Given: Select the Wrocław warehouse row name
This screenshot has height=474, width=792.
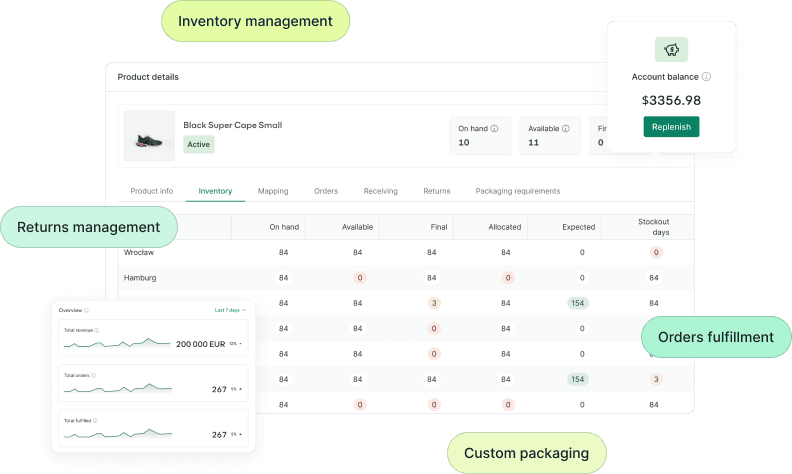Looking at the screenshot, I should [x=139, y=252].
